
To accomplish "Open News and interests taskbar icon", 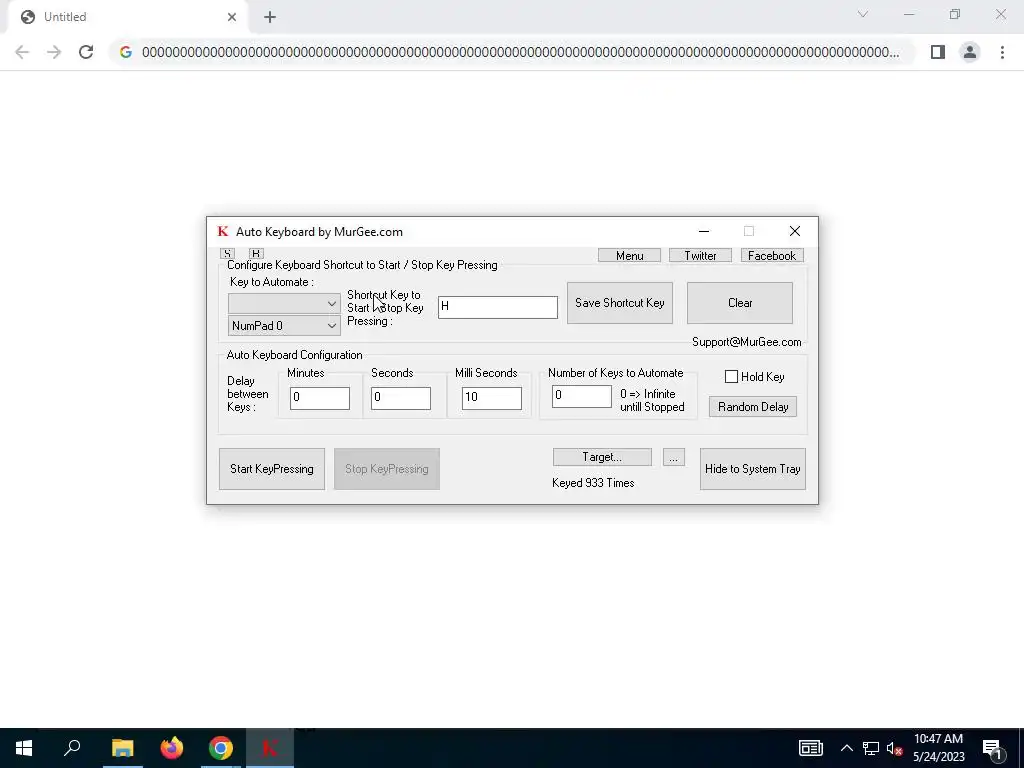I will coord(810,748).
